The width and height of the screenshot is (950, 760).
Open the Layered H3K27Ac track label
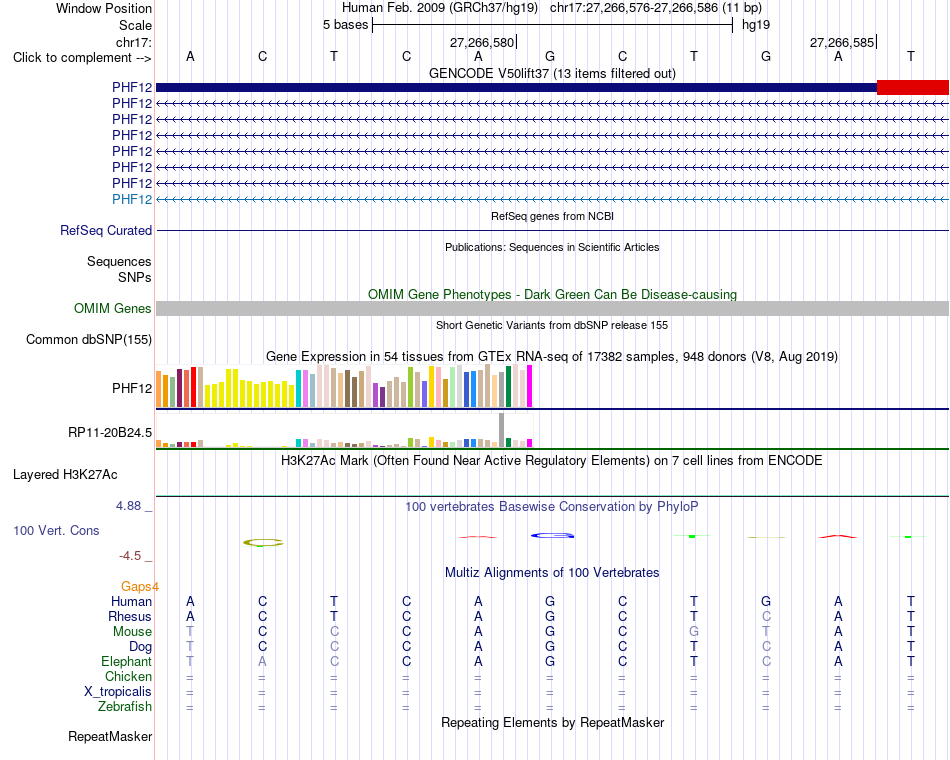click(x=65, y=475)
